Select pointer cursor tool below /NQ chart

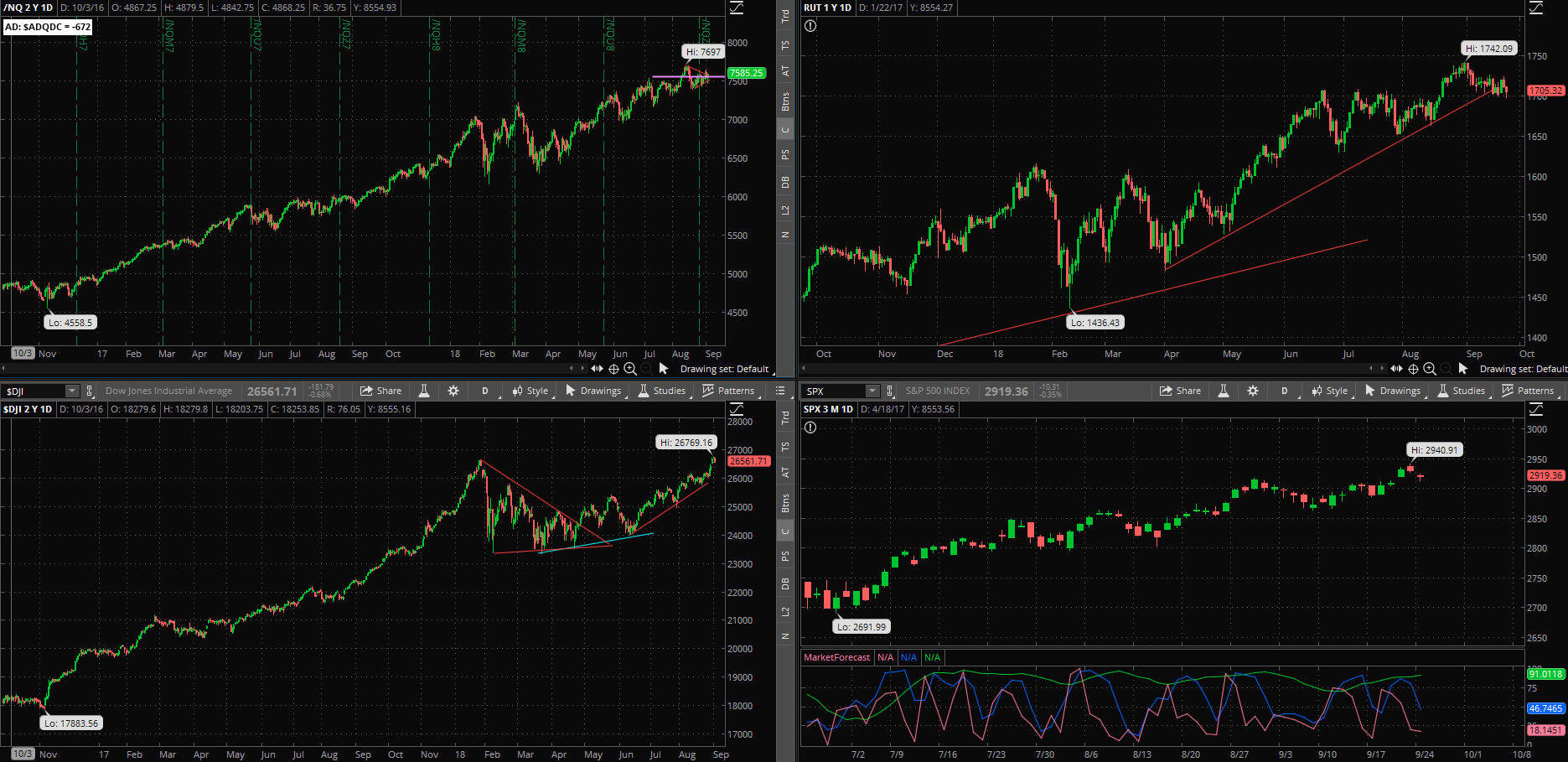664,369
